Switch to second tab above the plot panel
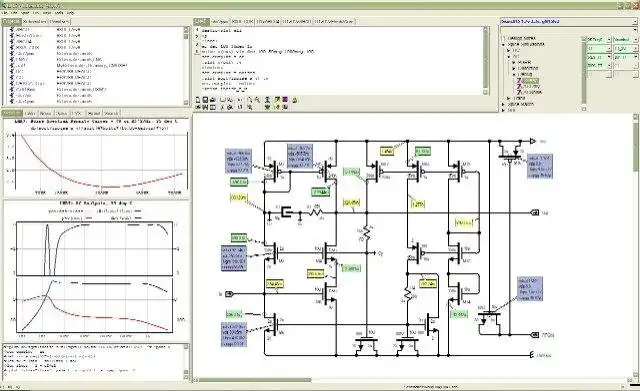 [x=30, y=113]
